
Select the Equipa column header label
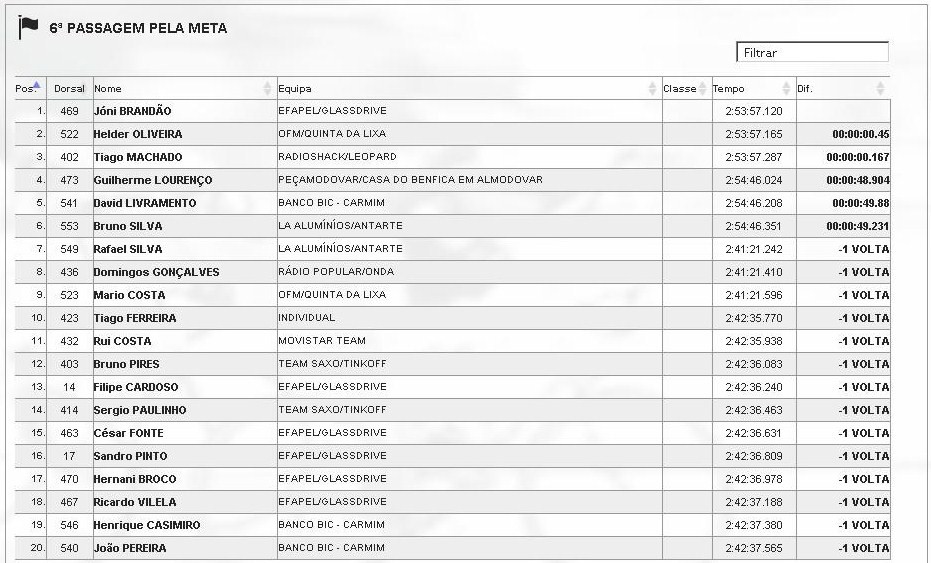294,89
